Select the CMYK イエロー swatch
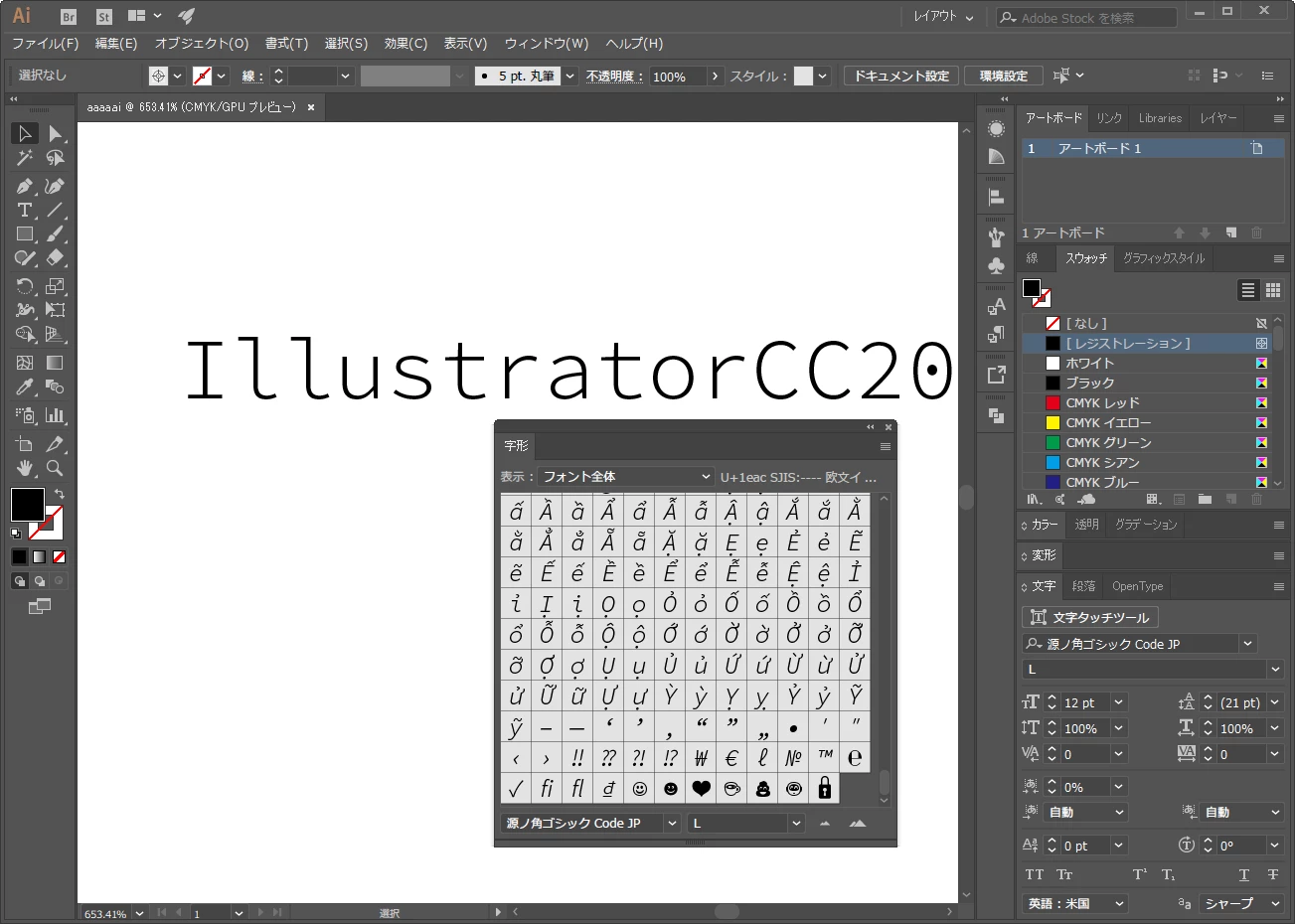 click(x=1146, y=422)
